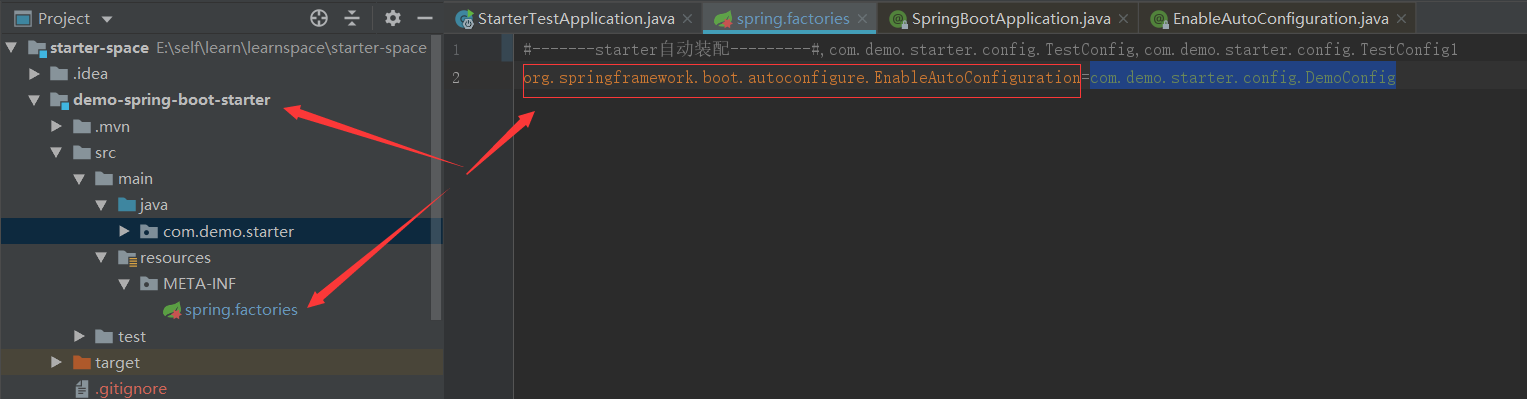Select spring.factories in the project tree
This screenshot has width=1527, height=399.
[x=241, y=310]
